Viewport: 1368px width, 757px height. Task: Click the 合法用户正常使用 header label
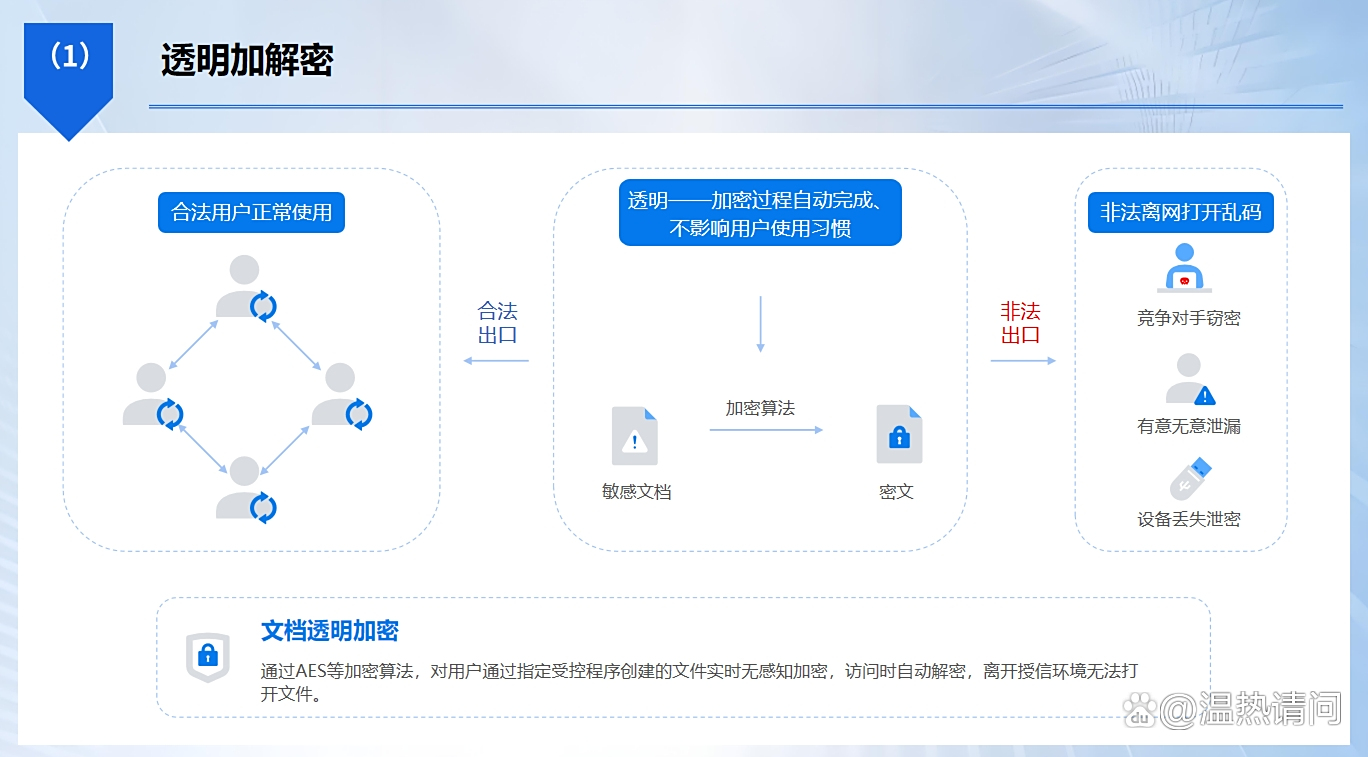250,212
